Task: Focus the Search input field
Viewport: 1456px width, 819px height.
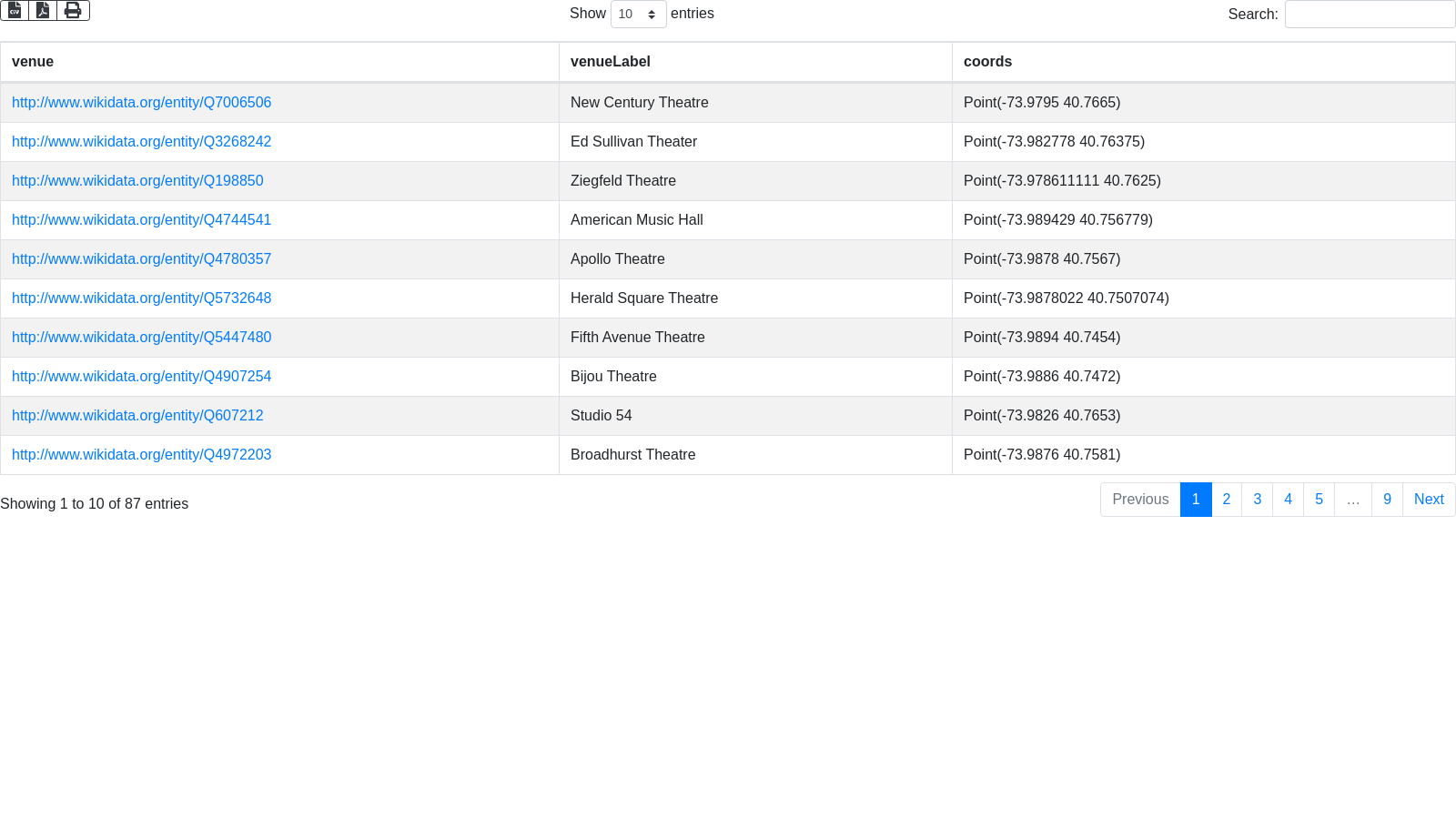Action: (x=1370, y=15)
